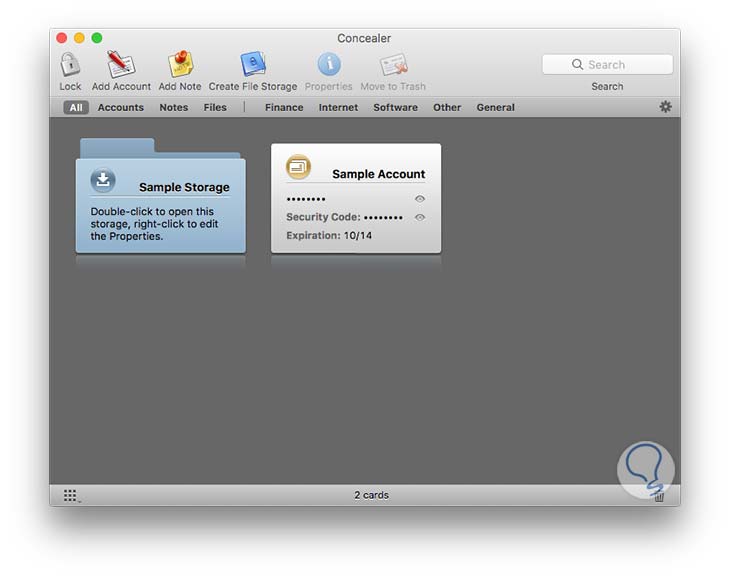Switch to the Notes filter
The height and width of the screenshot is (577, 730).
pyautogui.click(x=174, y=108)
